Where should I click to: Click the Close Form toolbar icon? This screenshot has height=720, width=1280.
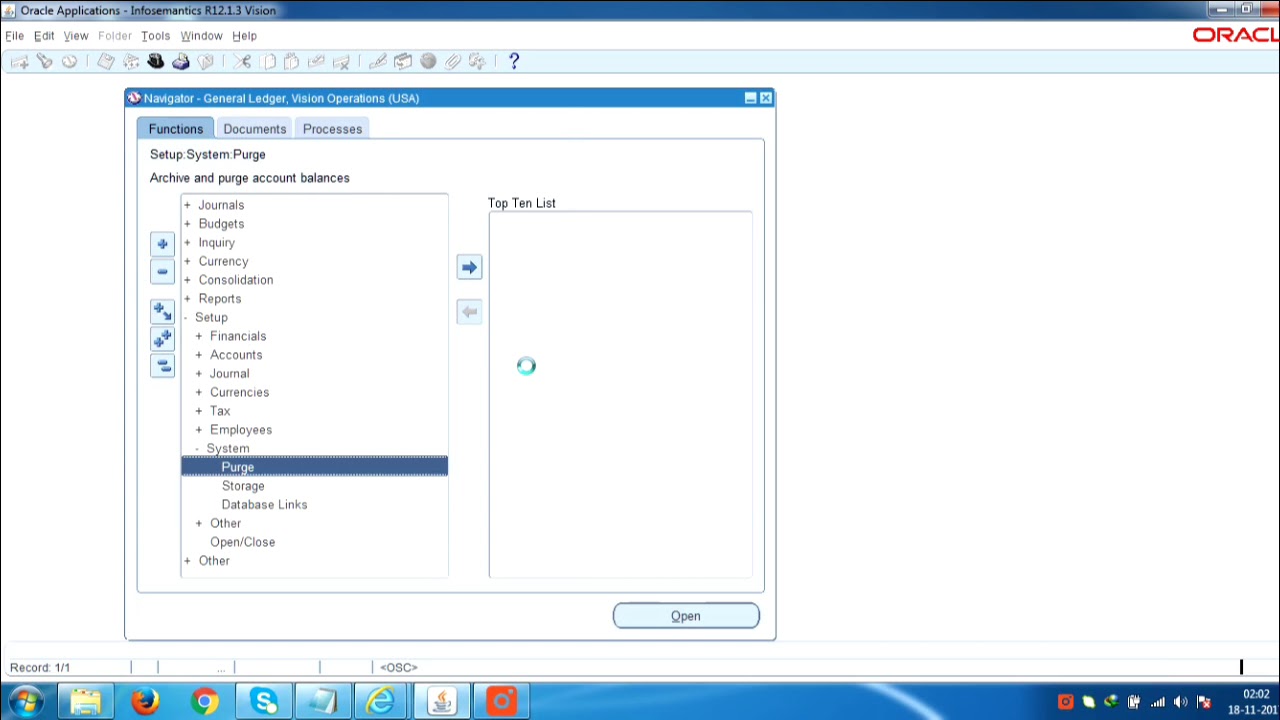point(206,62)
